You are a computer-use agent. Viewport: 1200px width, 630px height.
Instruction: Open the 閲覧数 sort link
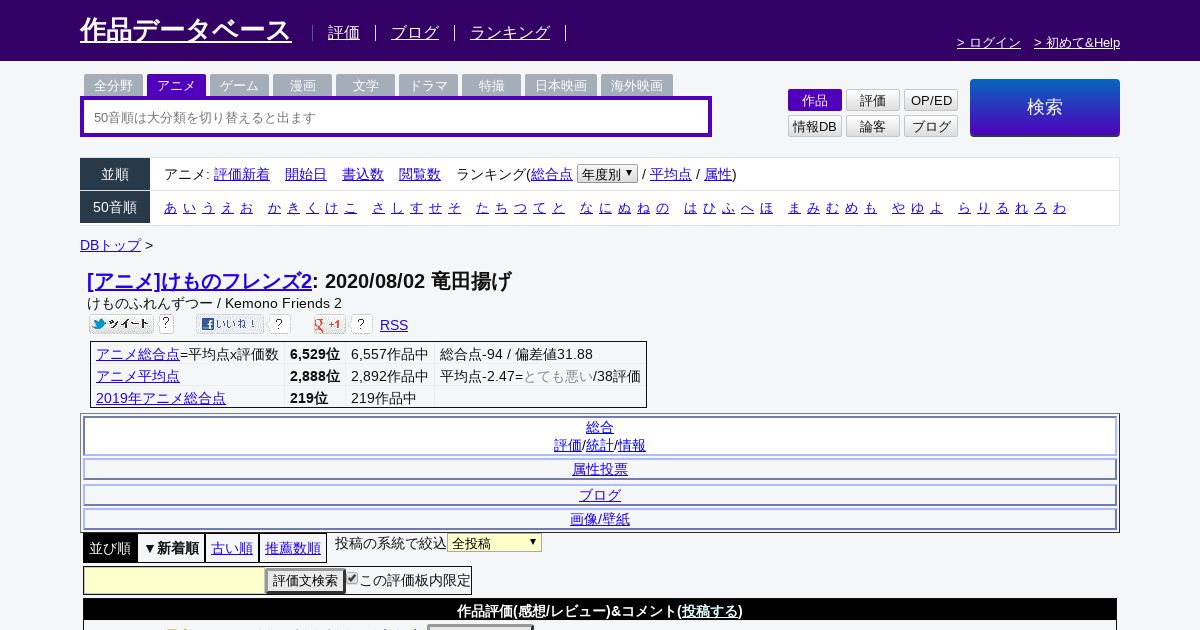click(420, 174)
